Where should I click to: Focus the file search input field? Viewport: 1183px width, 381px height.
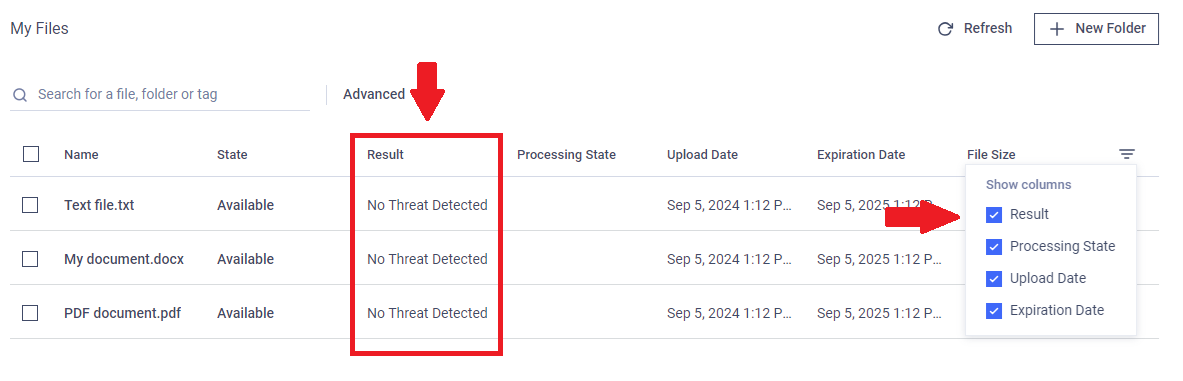(x=160, y=94)
